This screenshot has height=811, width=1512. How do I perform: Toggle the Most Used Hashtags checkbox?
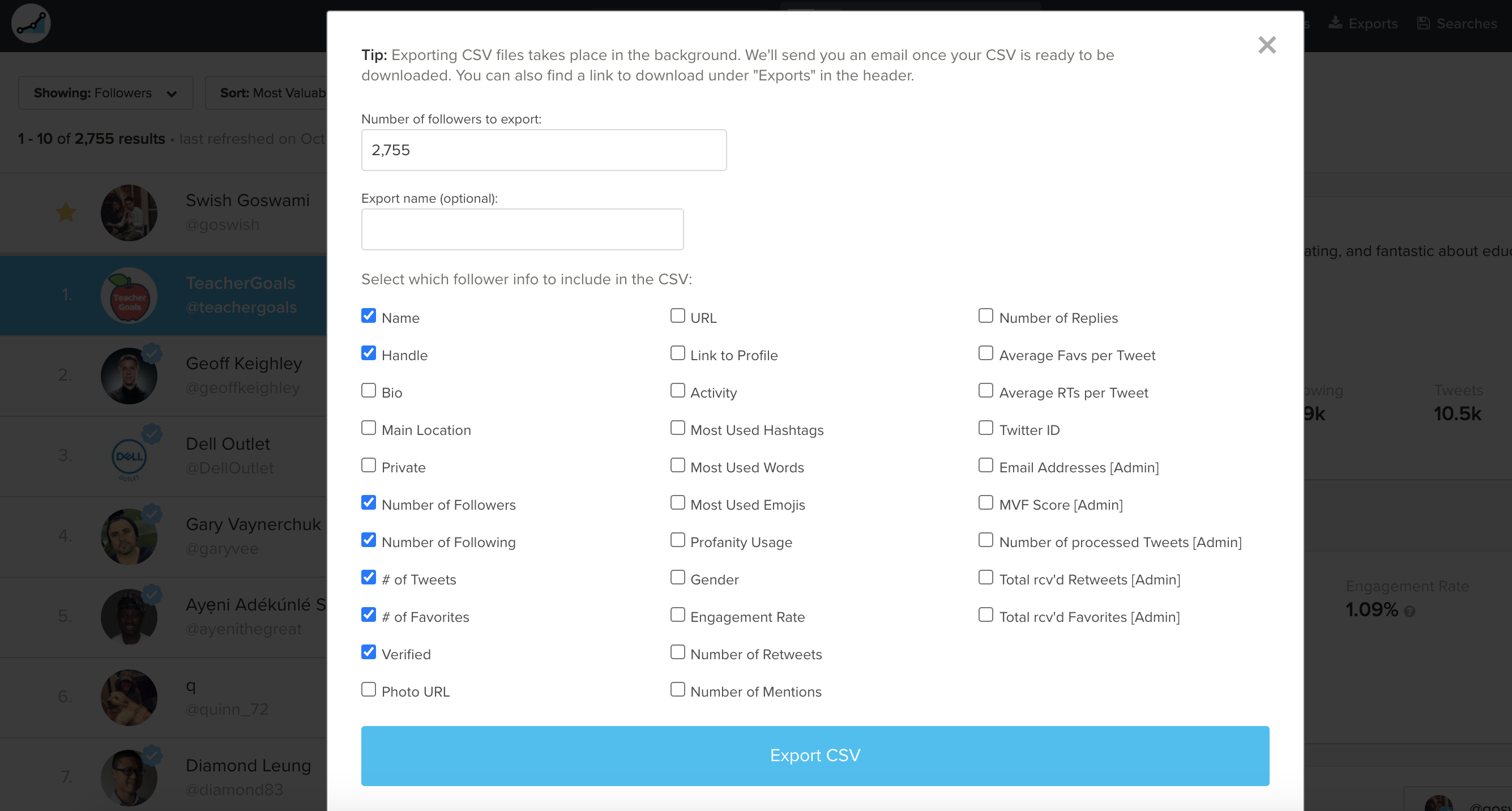coord(677,428)
